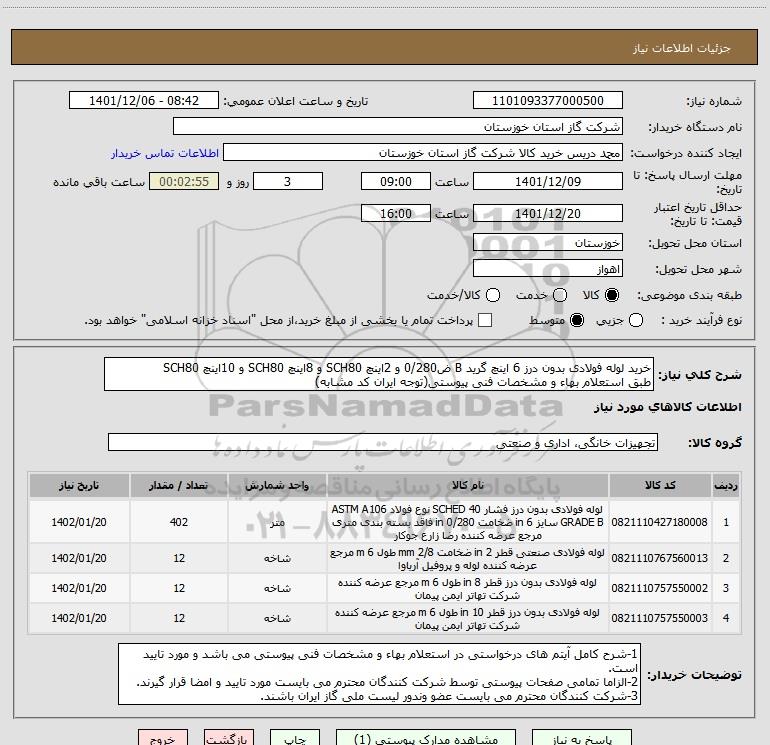Select item code 0821110757550003
Screen dimensions: 770x745
click(660, 618)
